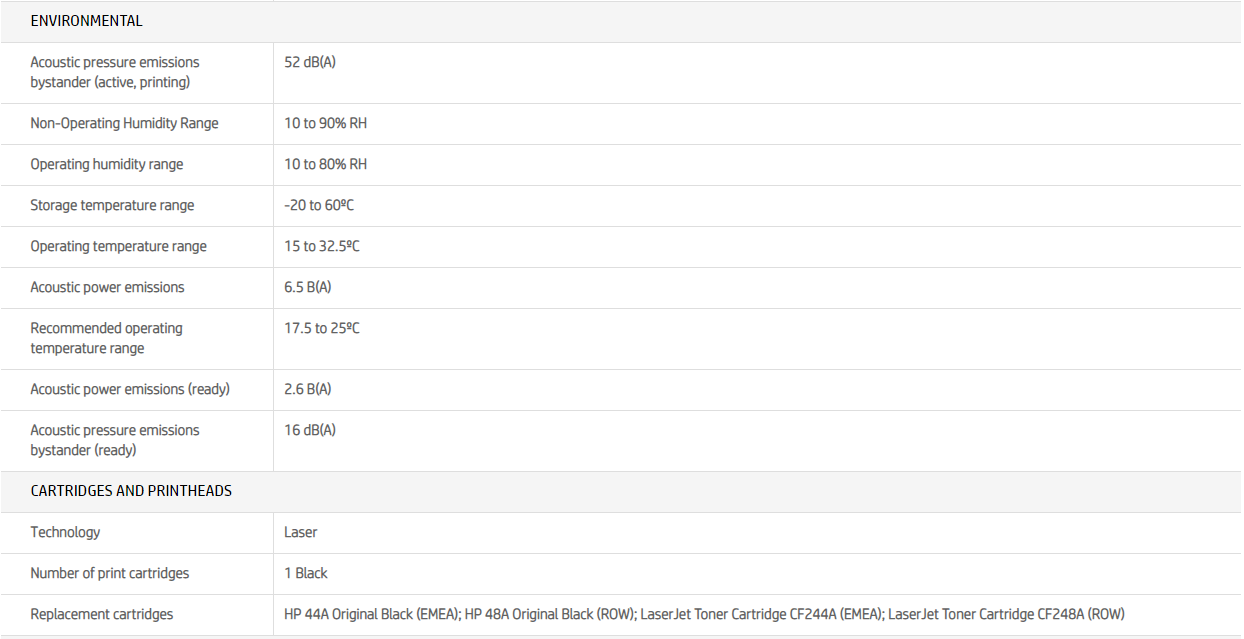Select the Recommended operating temperature range label
Screen dimensions: 1244x639
point(106,338)
